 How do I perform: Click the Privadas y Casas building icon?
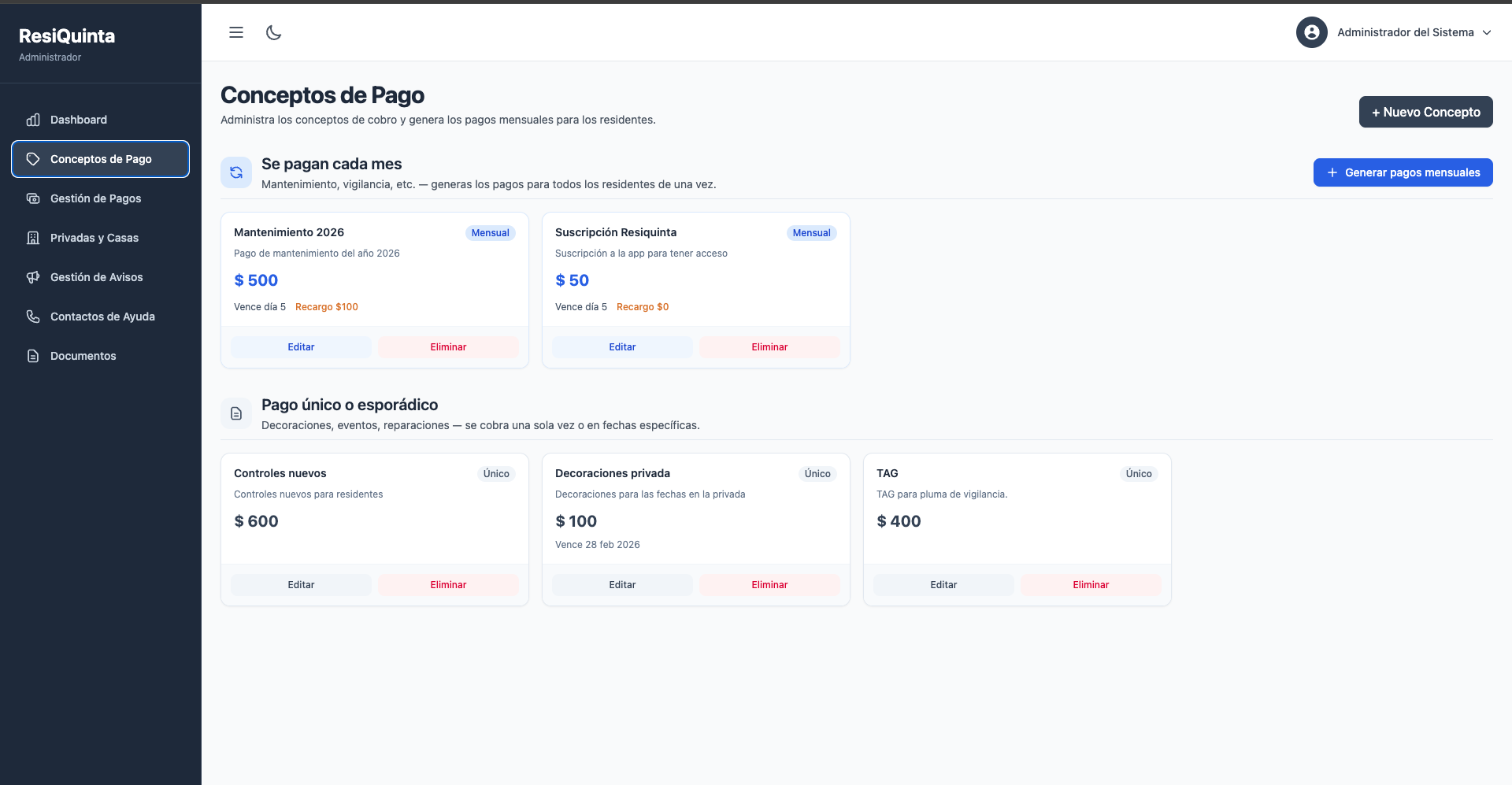(x=33, y=238)
